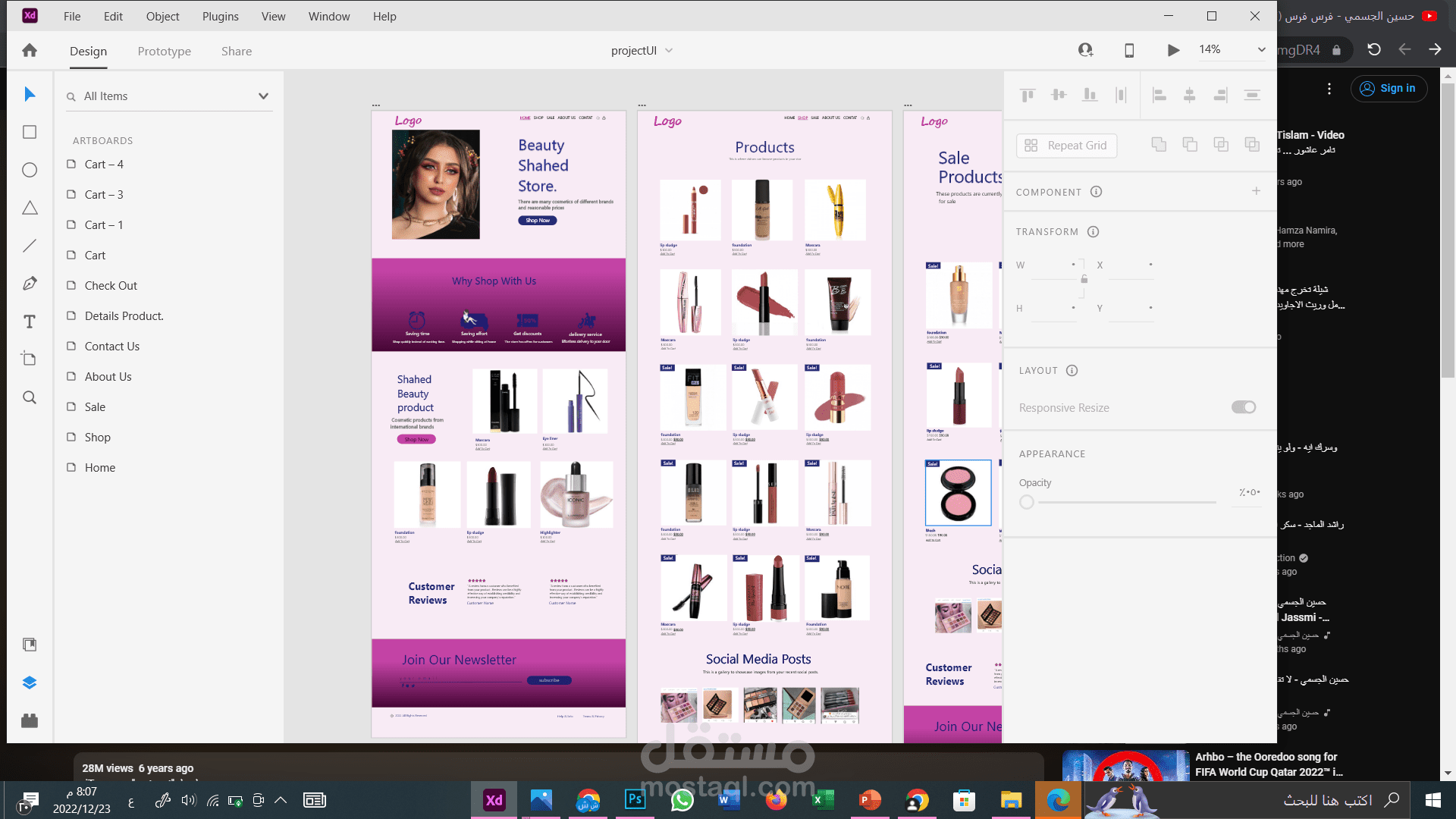Viewport: 1456px width, 819px height.
Task: Open the Help menu
Action: point(384,16)
